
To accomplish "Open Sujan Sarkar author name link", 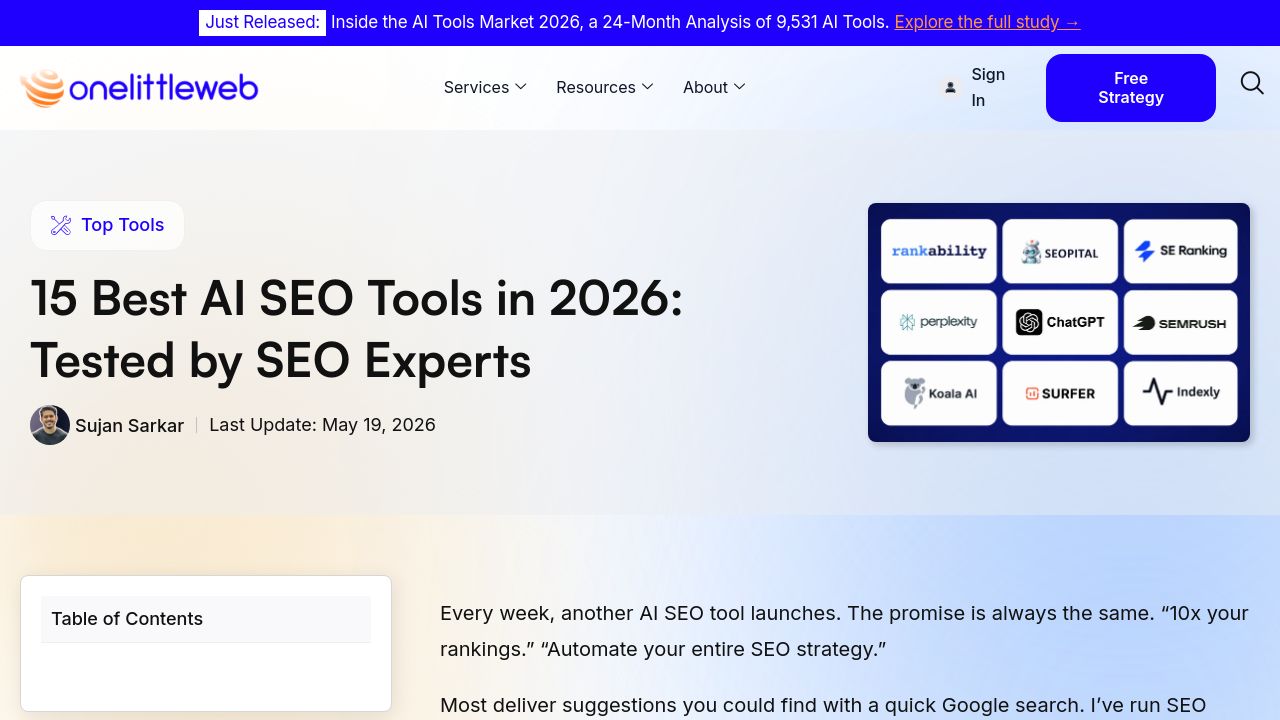I will point(130,426).
